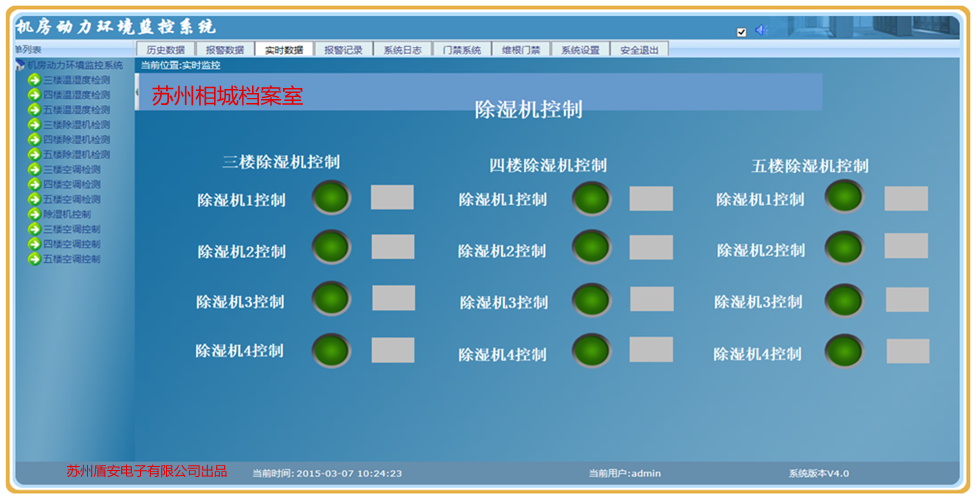
Task: Click arrow icon beside 三楼空调检测
Action: (34, 170)
